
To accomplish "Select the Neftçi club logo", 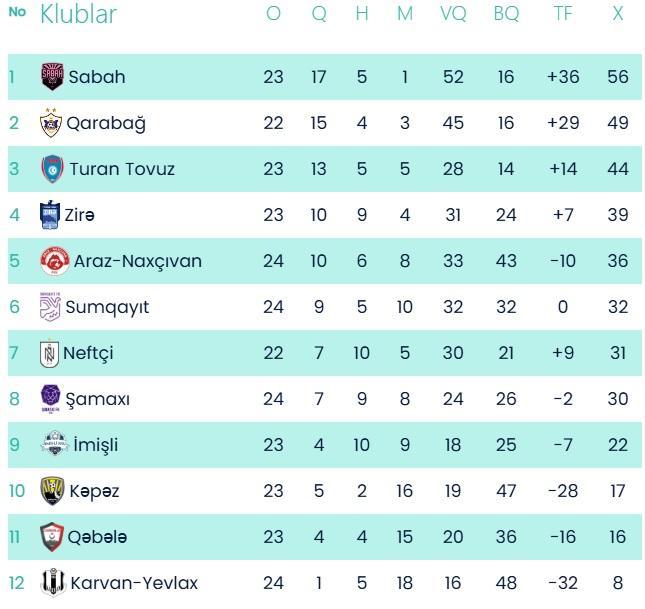I will (x=49, y=353).
